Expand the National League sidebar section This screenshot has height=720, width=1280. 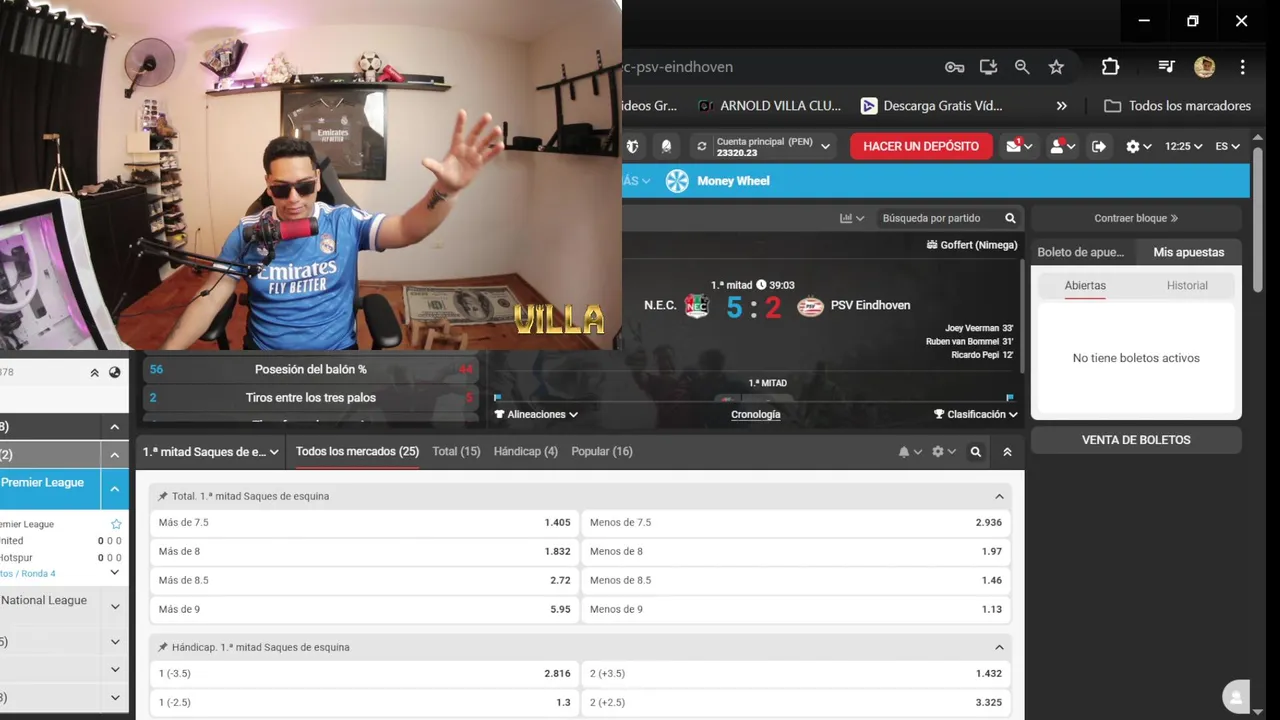(114, 607)
